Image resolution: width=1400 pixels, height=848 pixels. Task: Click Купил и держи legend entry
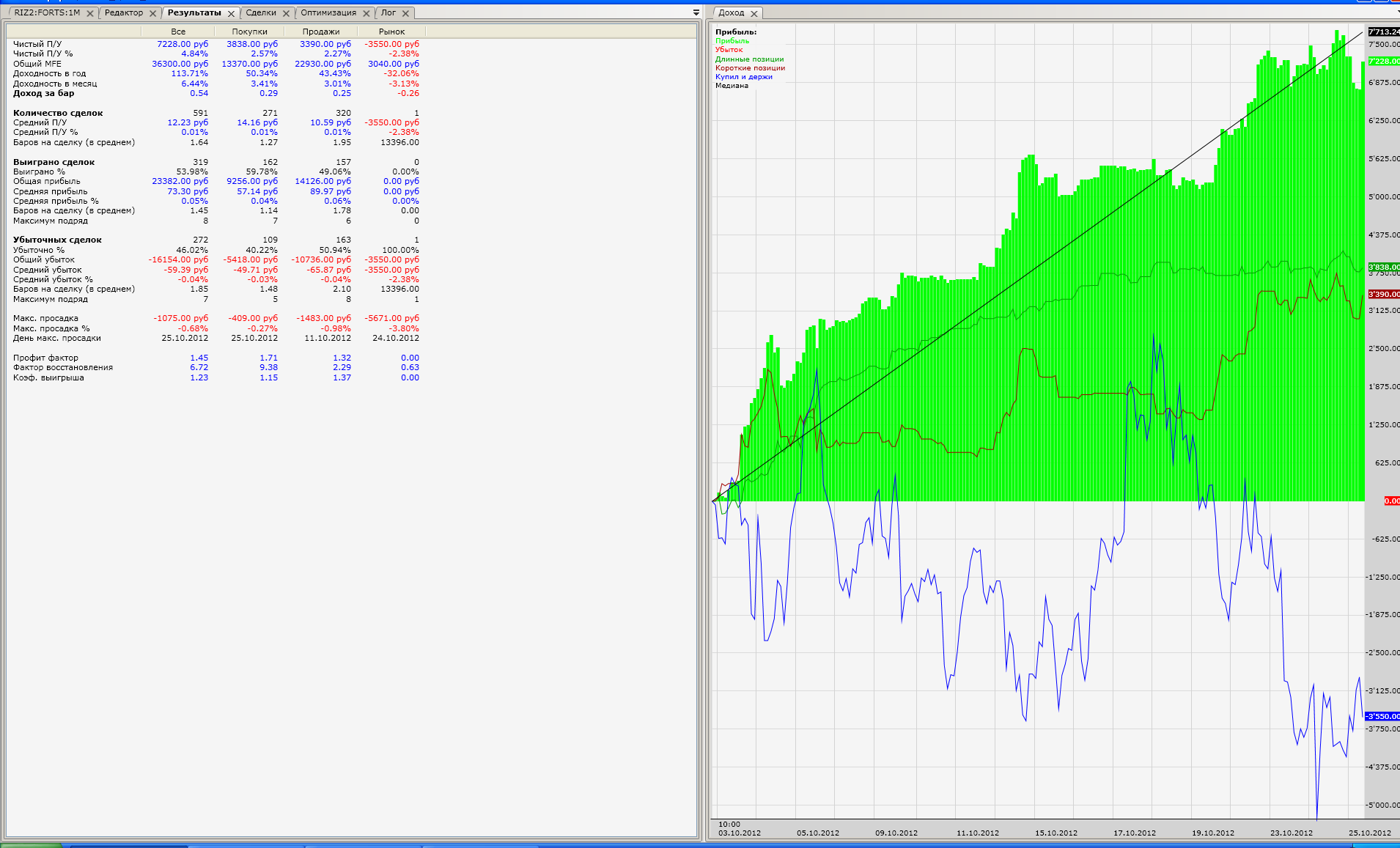click(x=743, y=77)
